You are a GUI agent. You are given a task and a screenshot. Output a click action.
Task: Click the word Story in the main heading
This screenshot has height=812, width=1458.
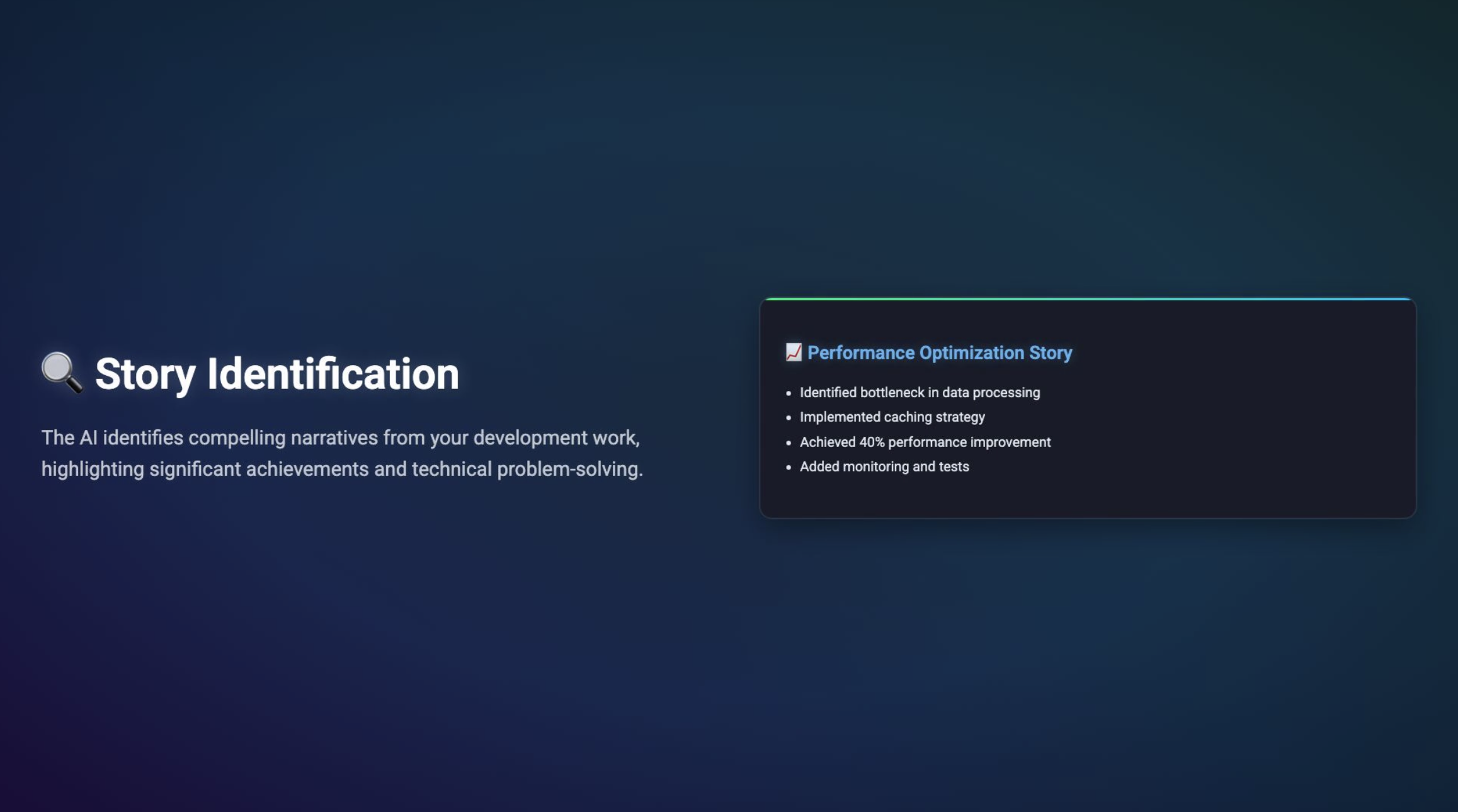coord(145,374)
